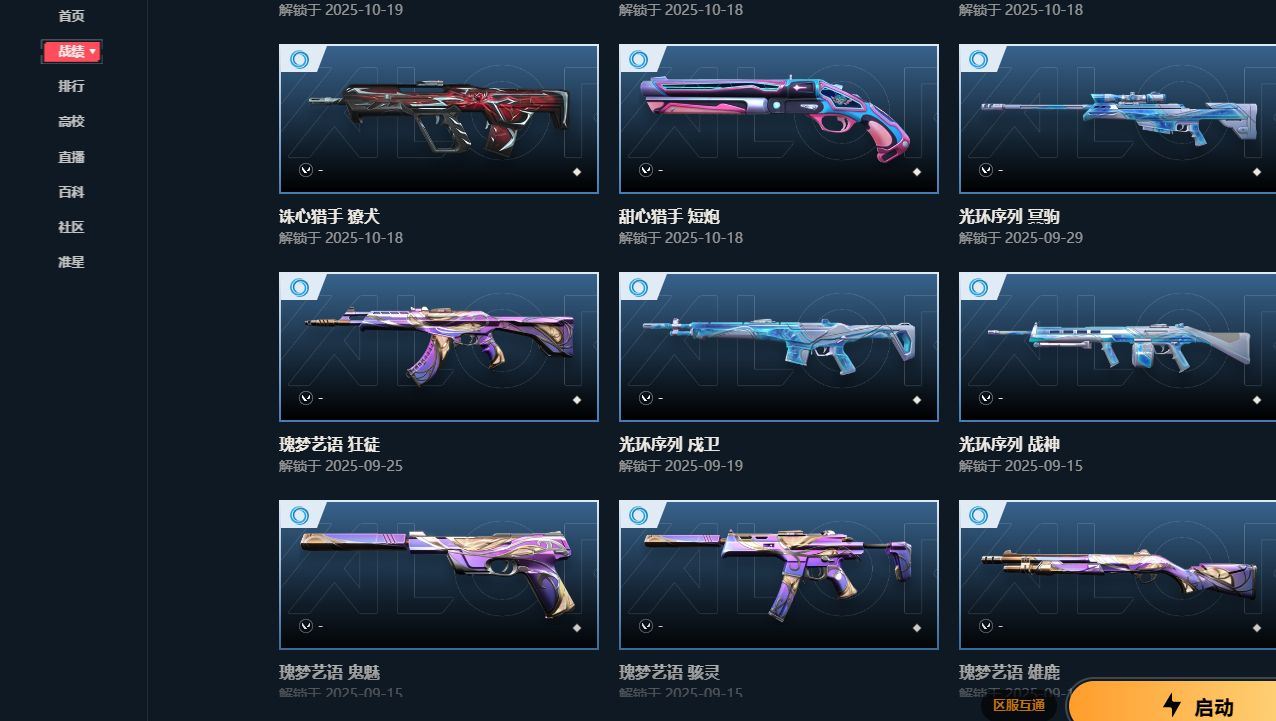
Task: Go to the 排行 section
Action: pos(72,86)
